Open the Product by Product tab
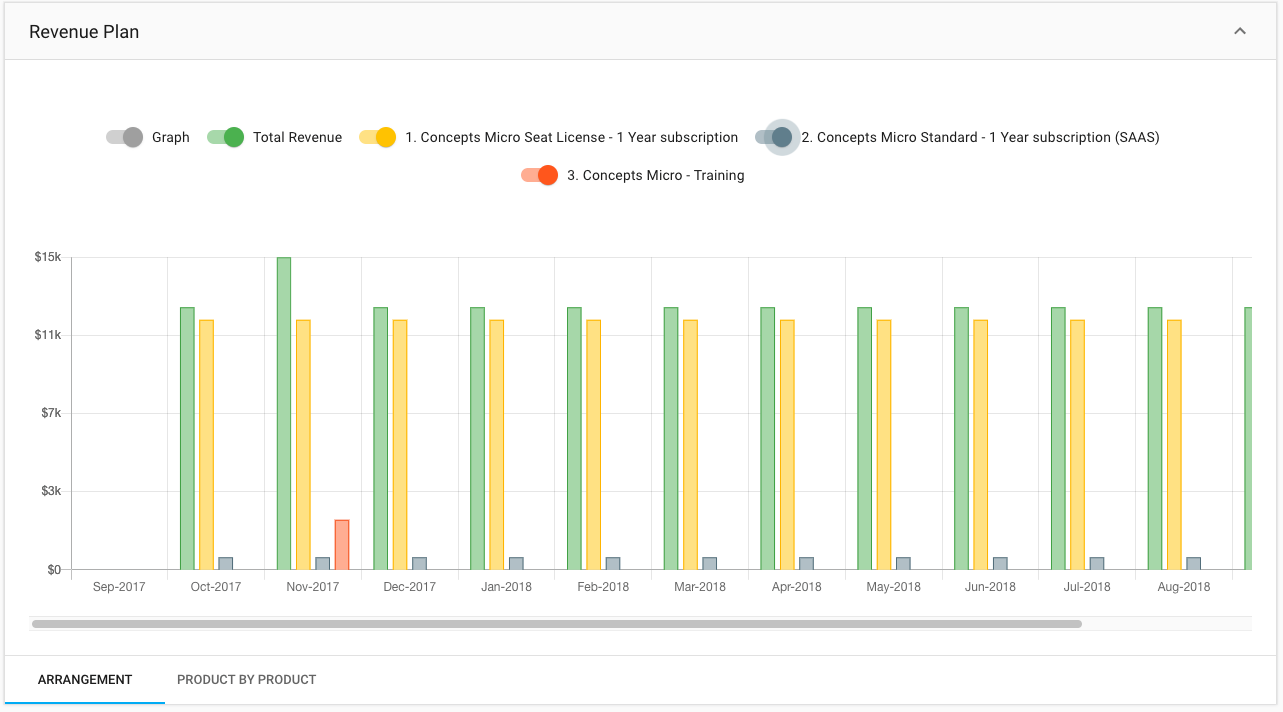 (246, 680)
